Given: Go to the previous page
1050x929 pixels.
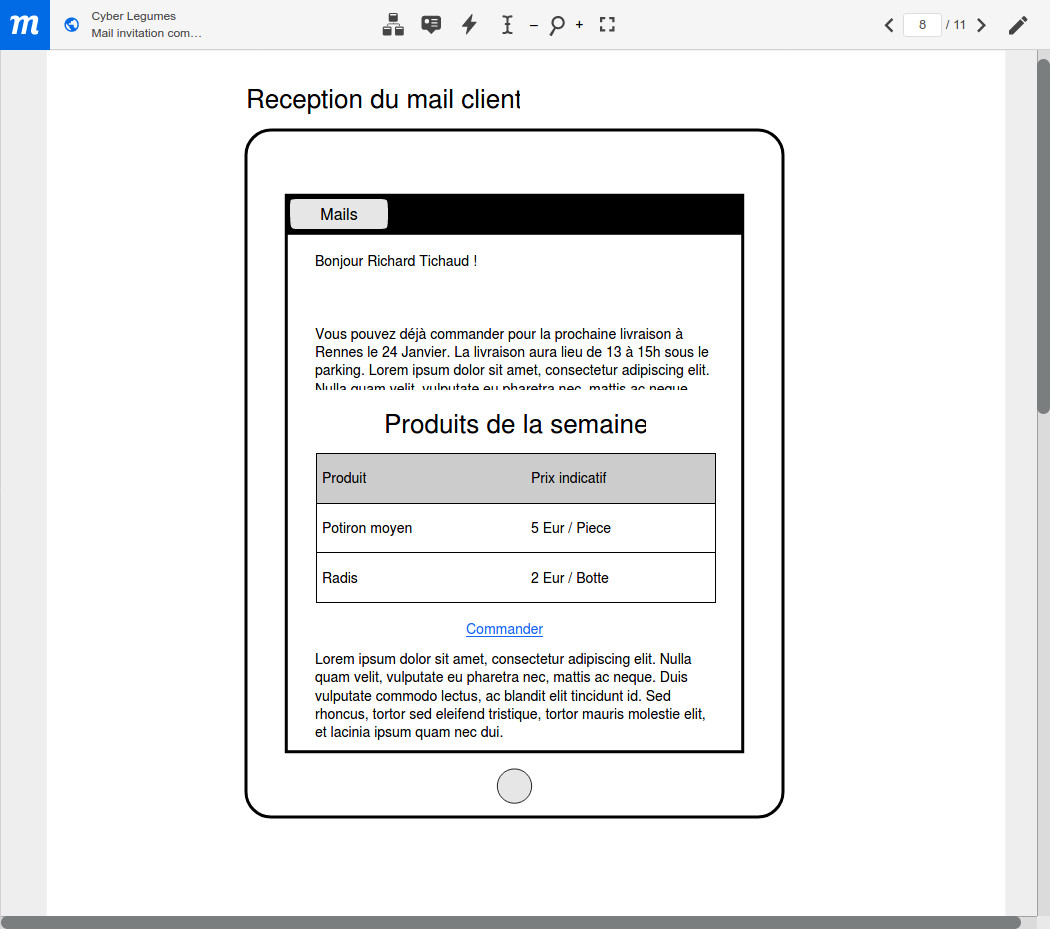Looking at the screenshot, I should [889, 25].
